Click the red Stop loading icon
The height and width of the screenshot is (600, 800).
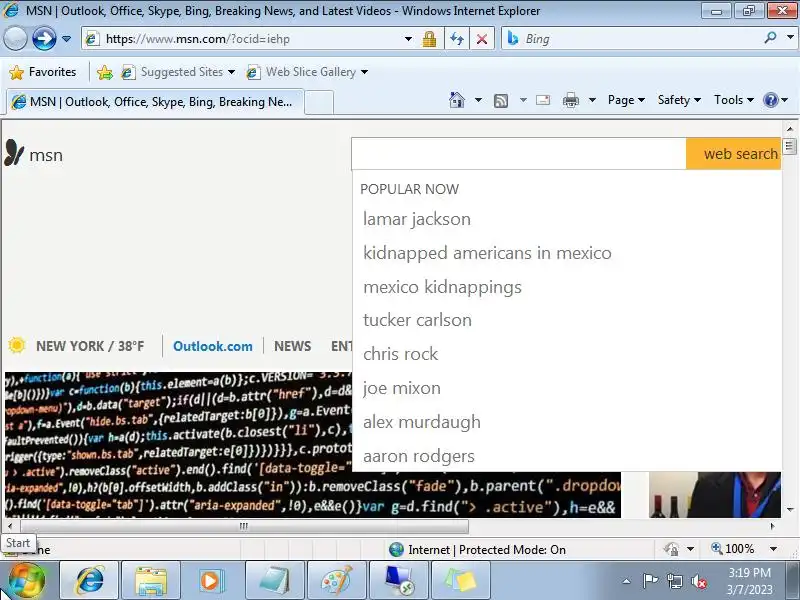click(482, 39)
